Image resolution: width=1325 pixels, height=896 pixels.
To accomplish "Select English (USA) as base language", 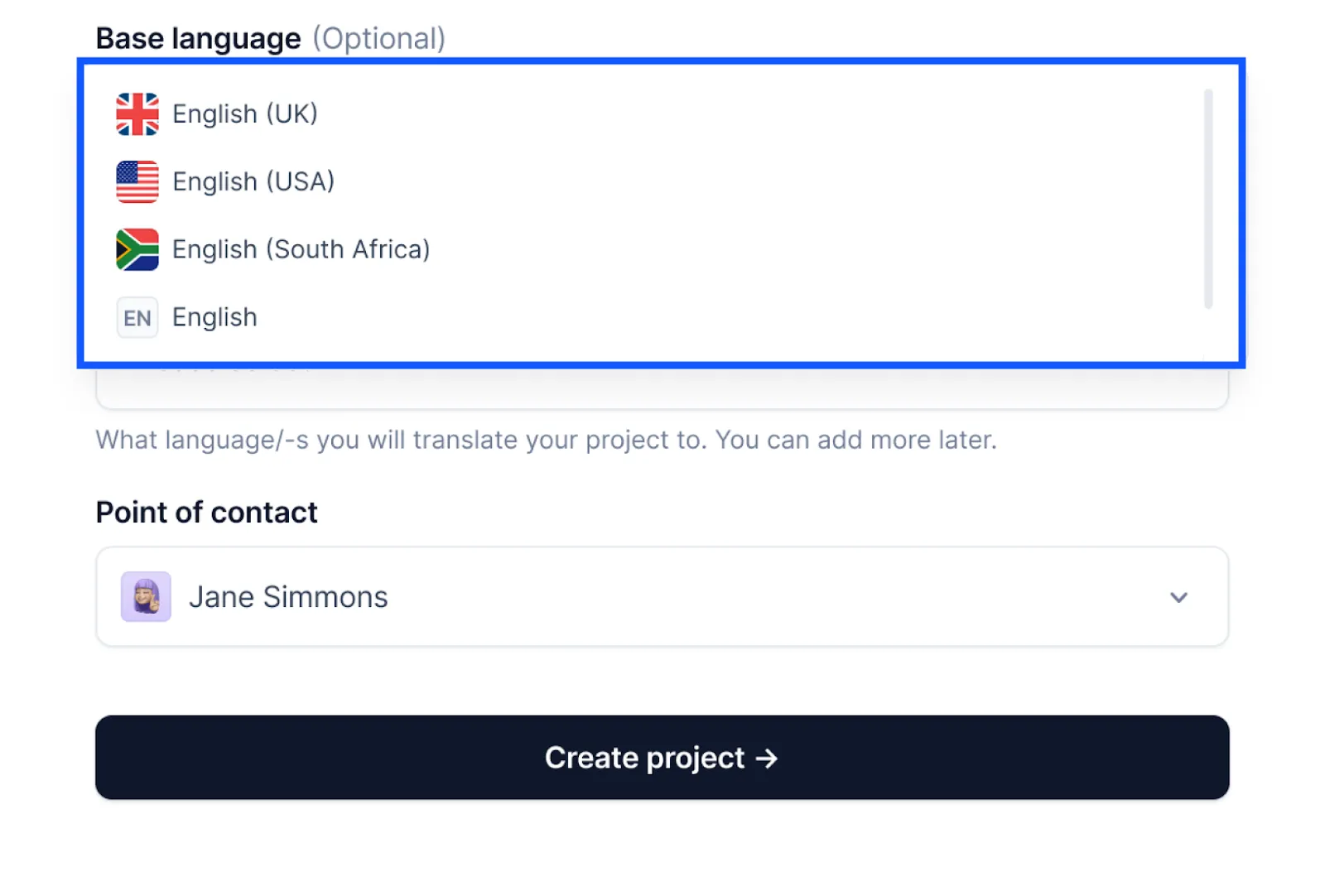I will point(253,181).
